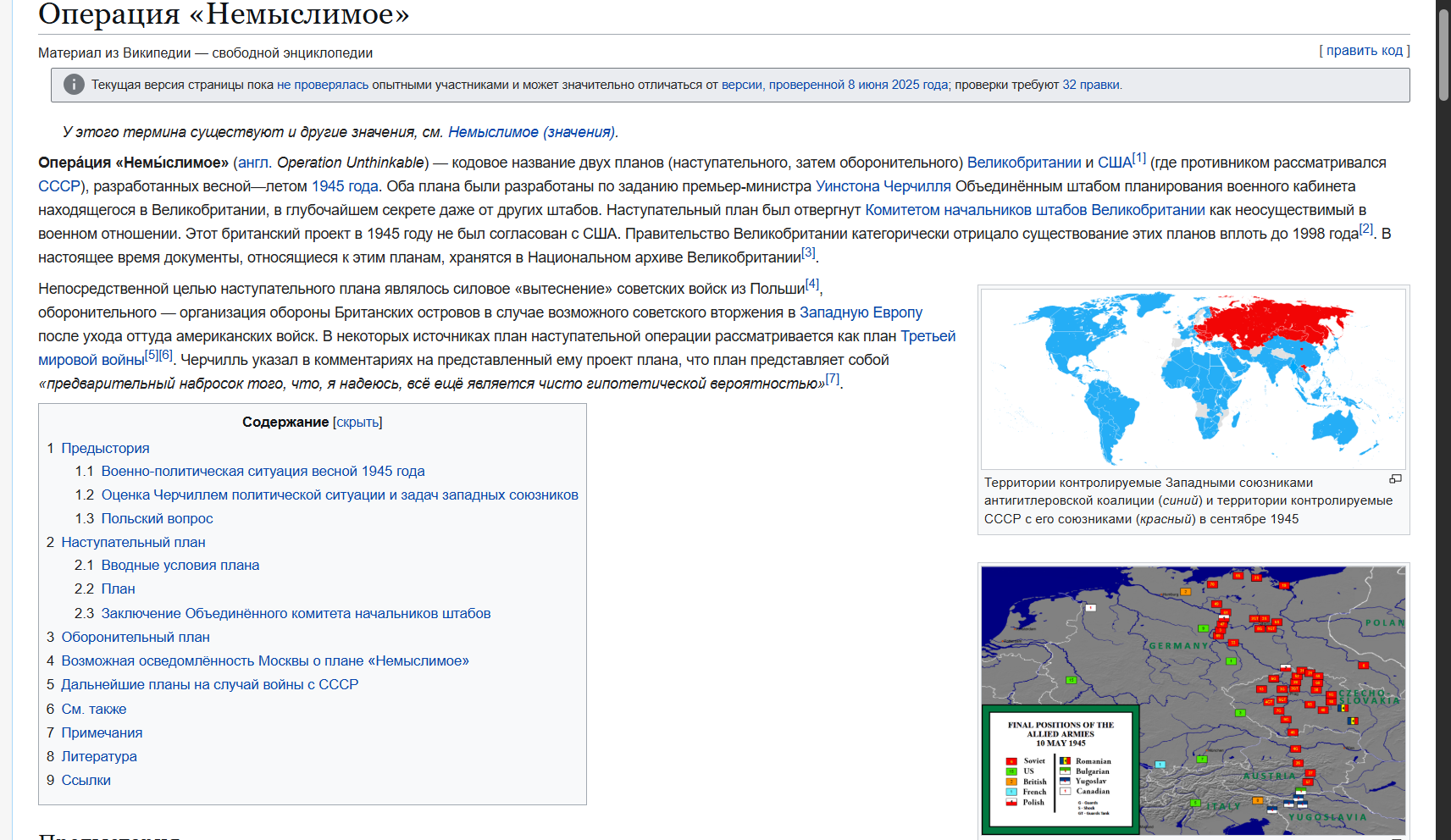Jump to footnote reference [1]

[1139, 157]
